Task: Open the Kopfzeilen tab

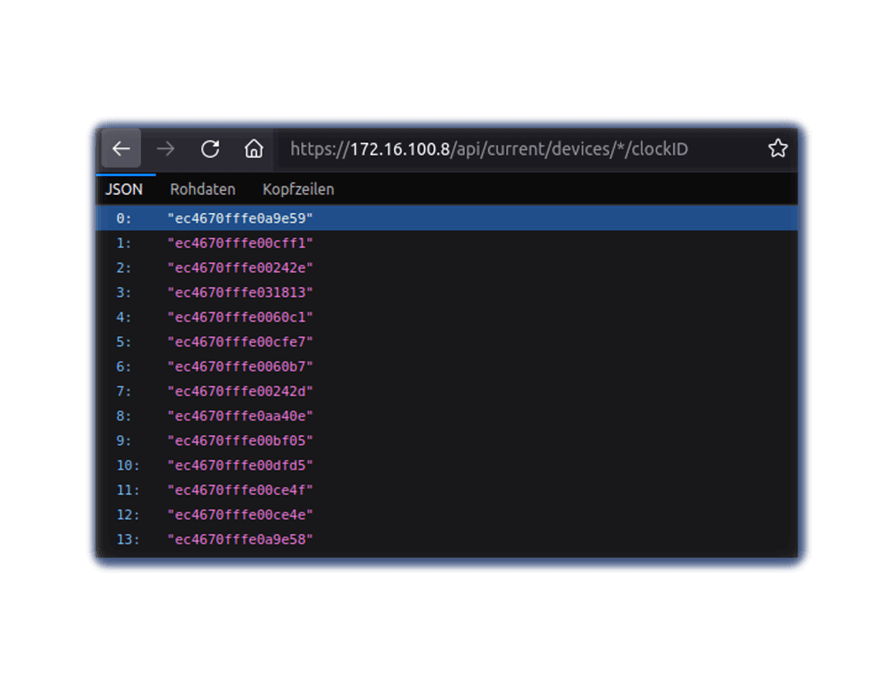Action: tap(299, 190)
